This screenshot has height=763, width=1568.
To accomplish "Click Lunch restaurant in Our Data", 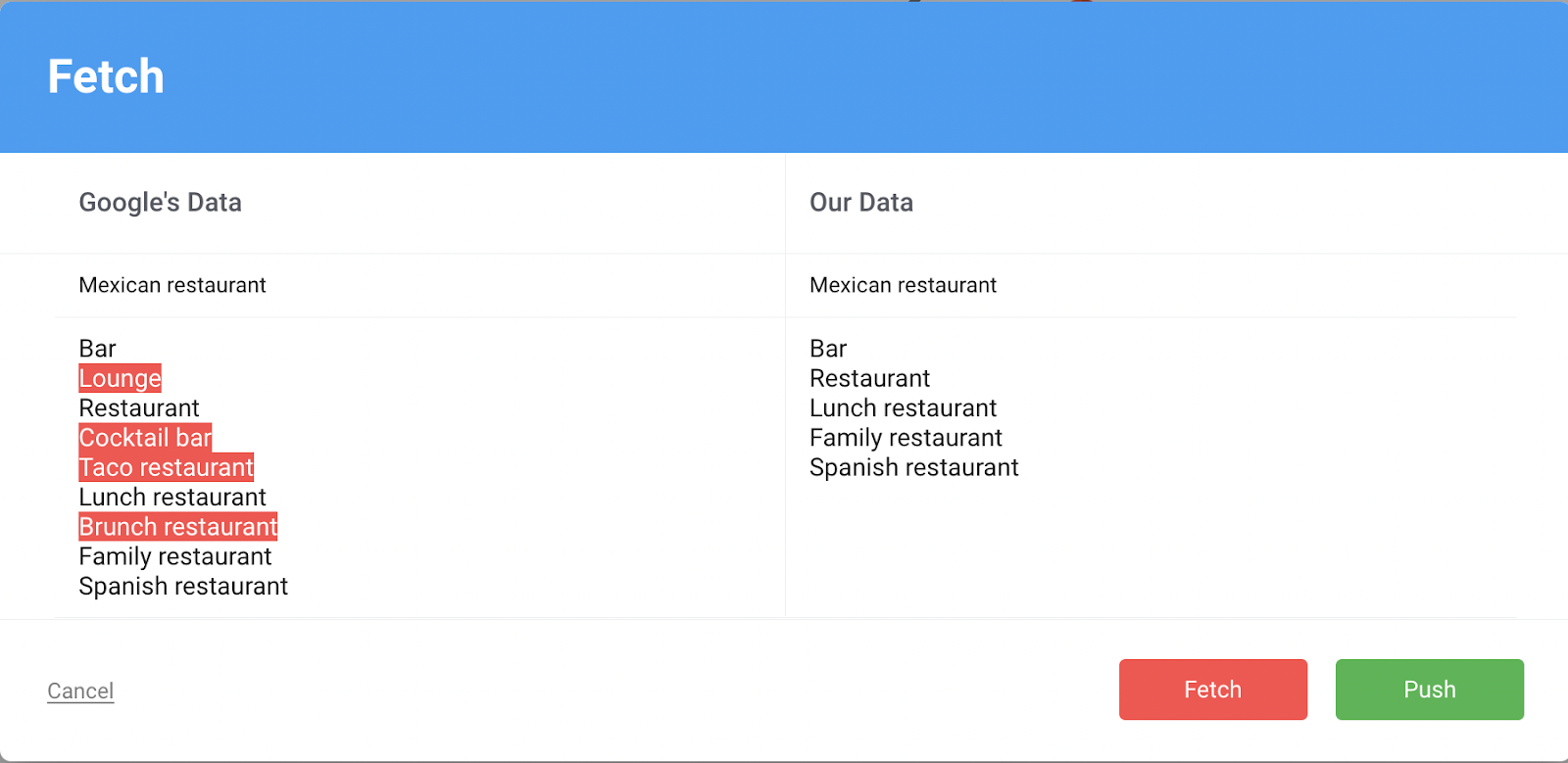I will [x=903, y=408].
